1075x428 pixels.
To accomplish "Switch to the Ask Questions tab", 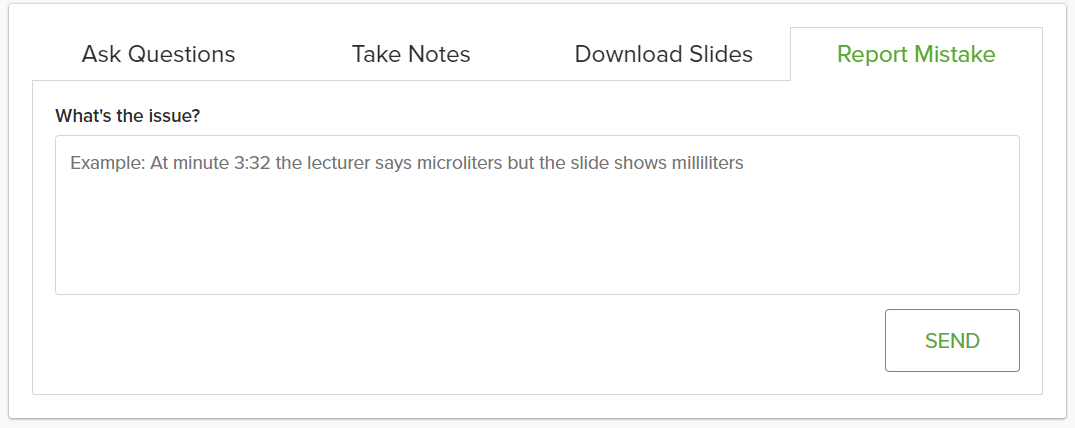I will pyautogui.click(x=158, y=54).
